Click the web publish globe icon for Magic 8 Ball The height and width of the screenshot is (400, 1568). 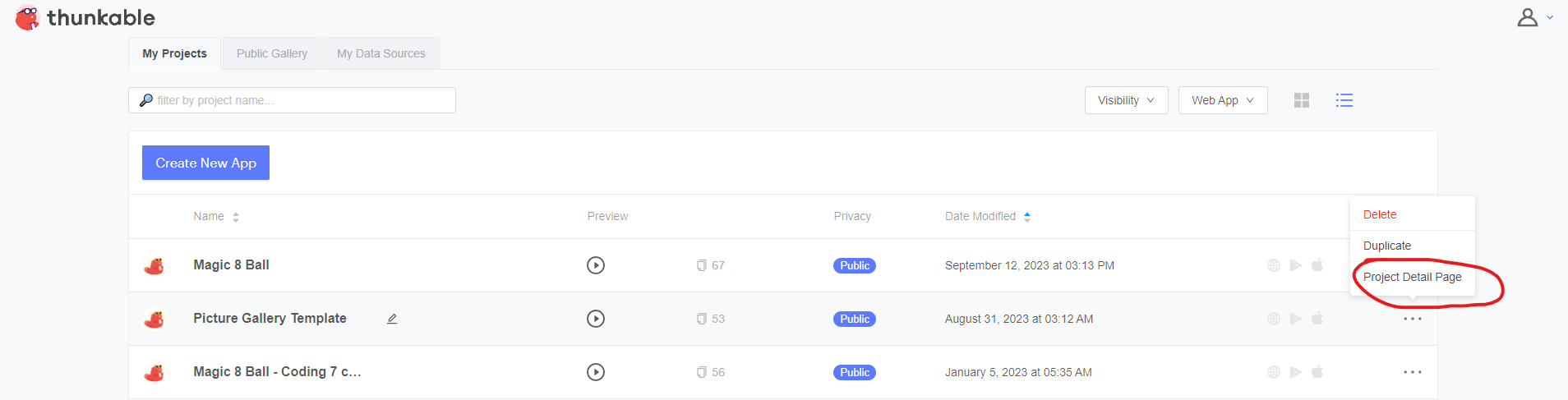(1274, 265)
